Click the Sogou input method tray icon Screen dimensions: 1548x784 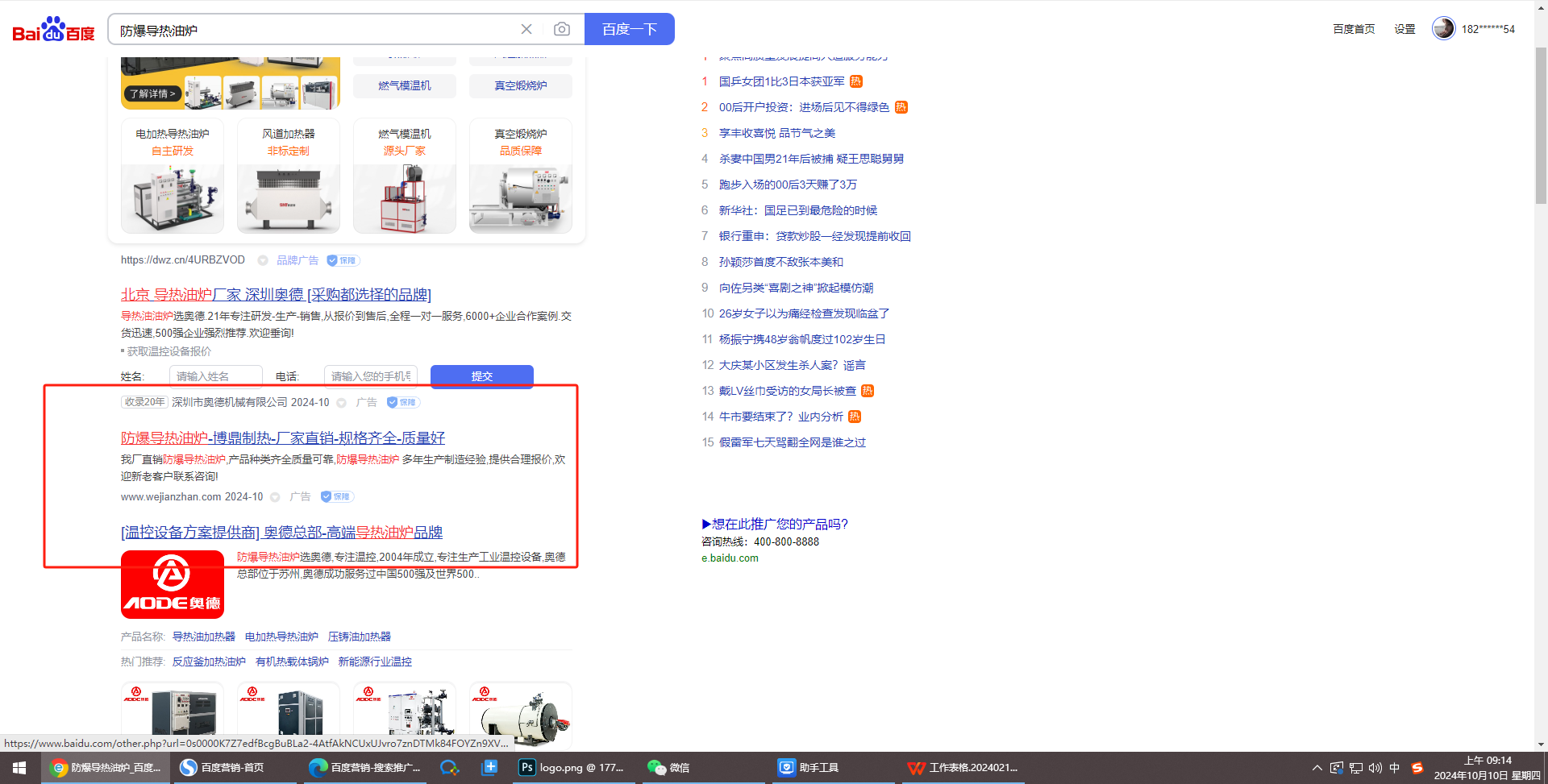click(x=1417, y=768)
